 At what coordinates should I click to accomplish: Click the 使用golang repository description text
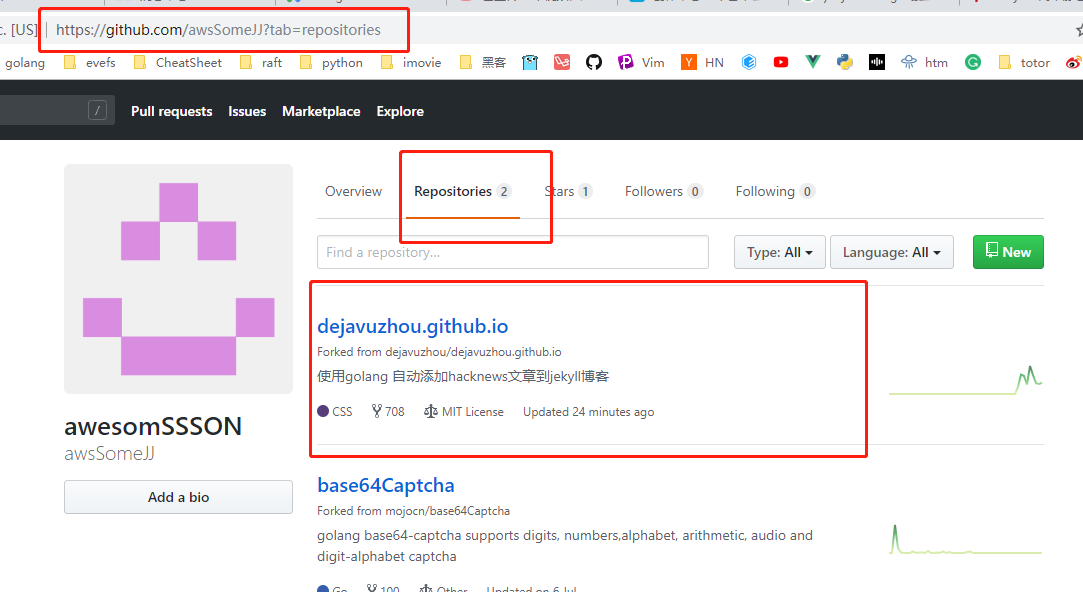[463, 376]
